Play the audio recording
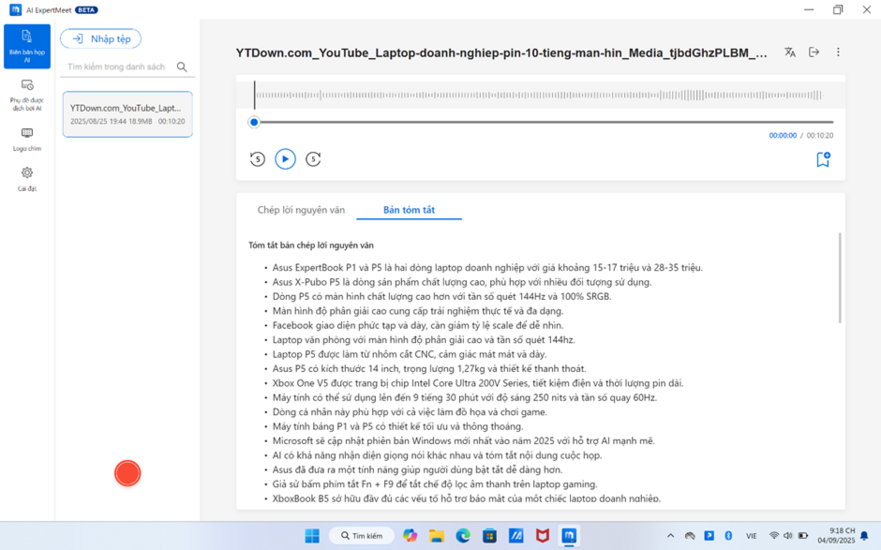The height and width of the screenshot is (550, 881). [285, 159]
